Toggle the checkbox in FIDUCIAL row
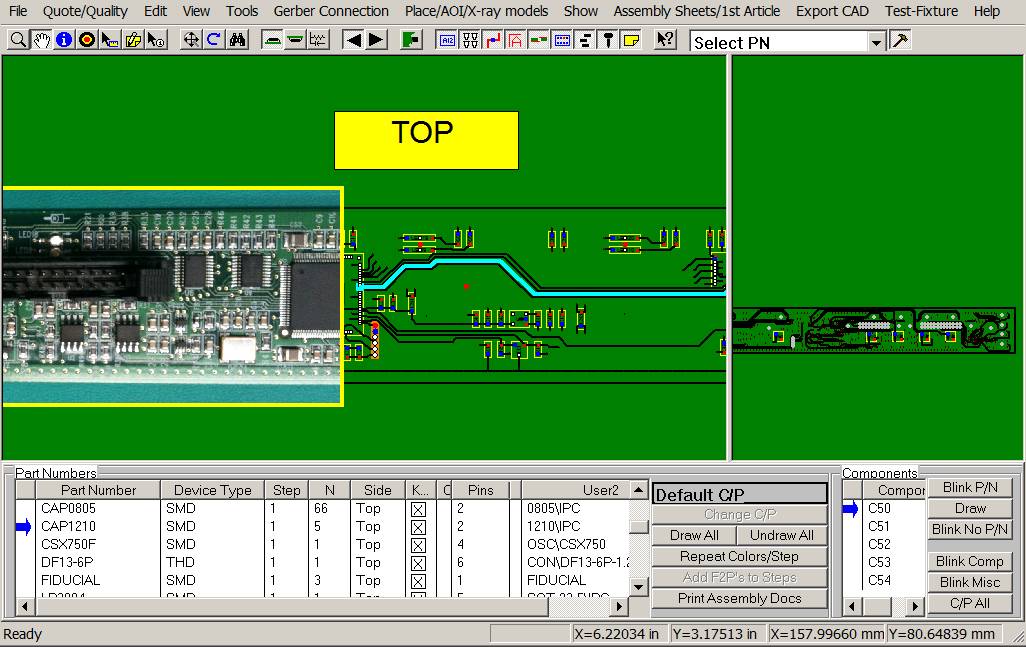Viewport: 1026px width, 647px height. point(419,581)
